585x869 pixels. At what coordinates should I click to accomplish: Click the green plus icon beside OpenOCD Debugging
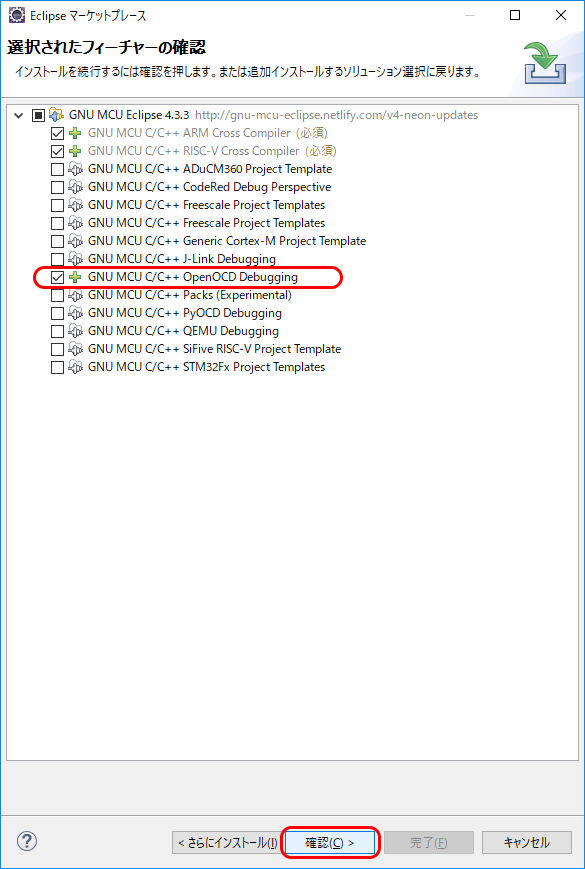(x=75, y=277)
